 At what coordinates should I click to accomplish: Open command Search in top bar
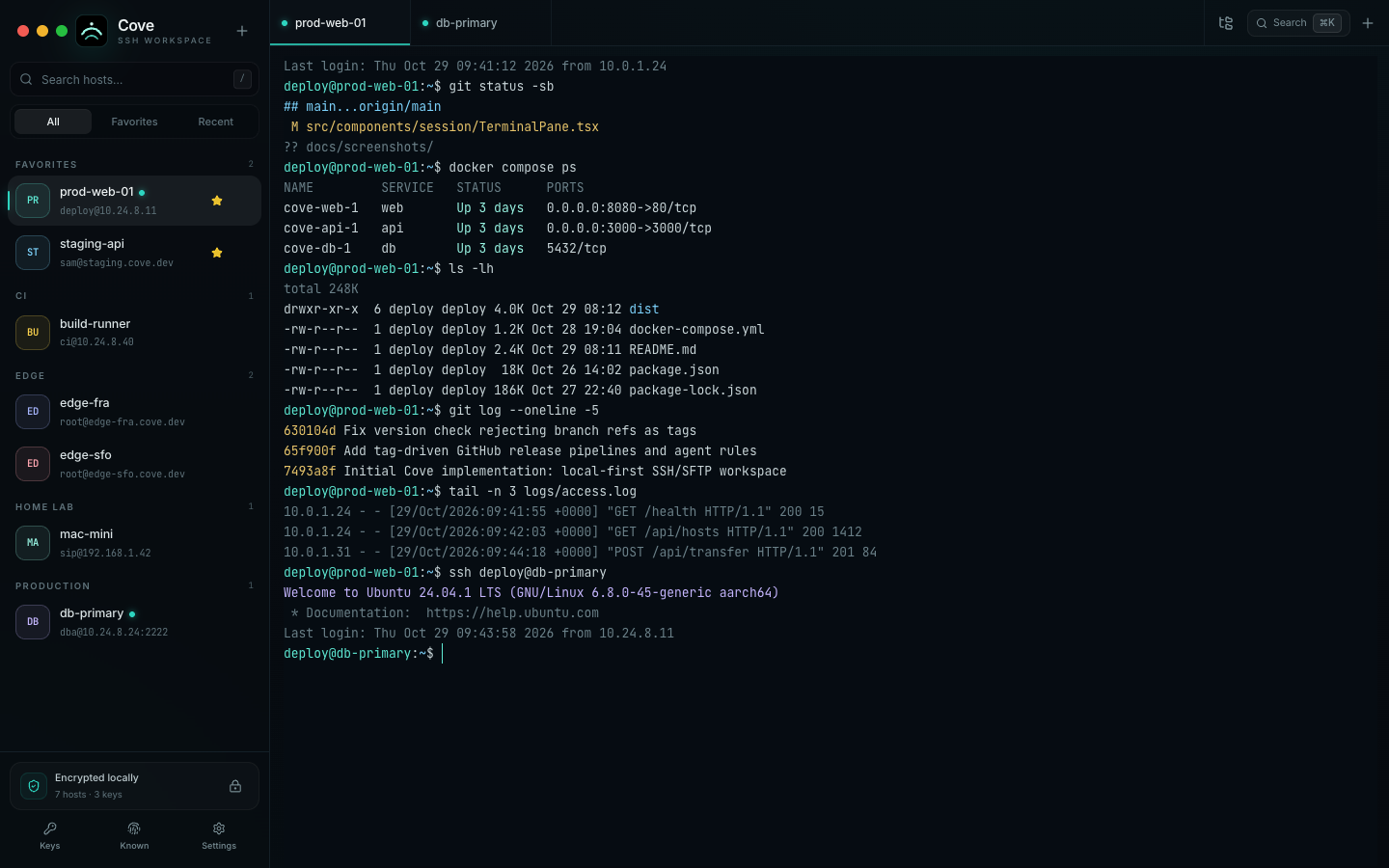pyautogui.click(x=1298, y=23)
